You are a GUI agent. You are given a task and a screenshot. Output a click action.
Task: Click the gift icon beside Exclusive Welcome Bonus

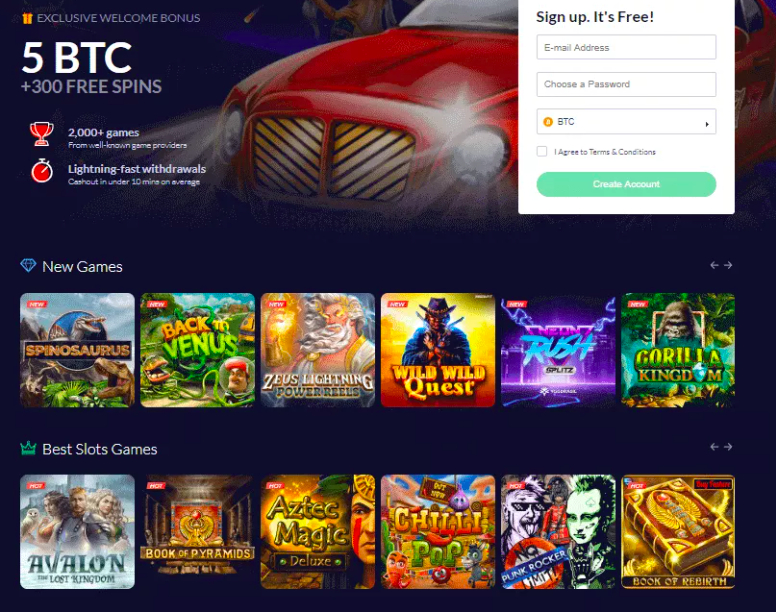coord(27,18)
